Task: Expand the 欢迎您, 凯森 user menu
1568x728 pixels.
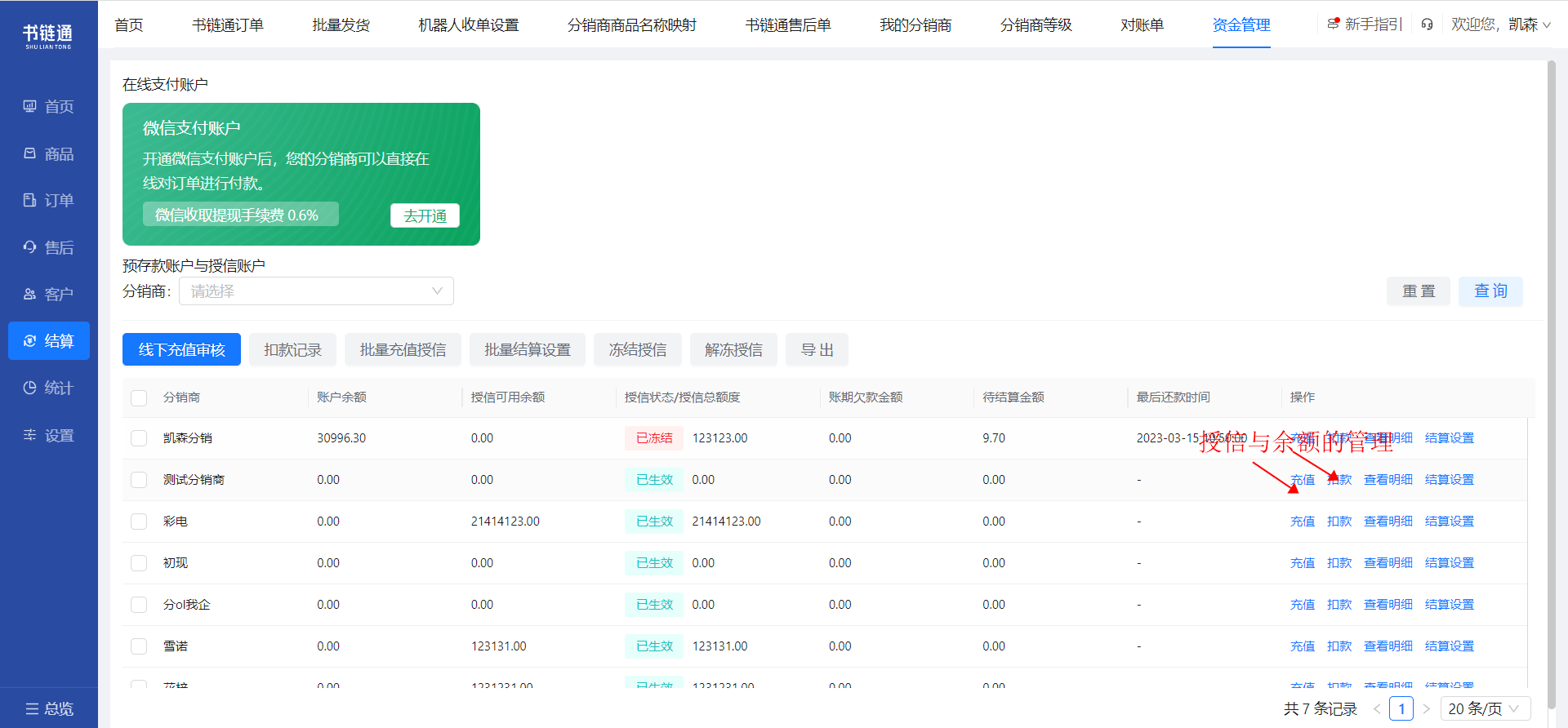Action: (1501, 24)
